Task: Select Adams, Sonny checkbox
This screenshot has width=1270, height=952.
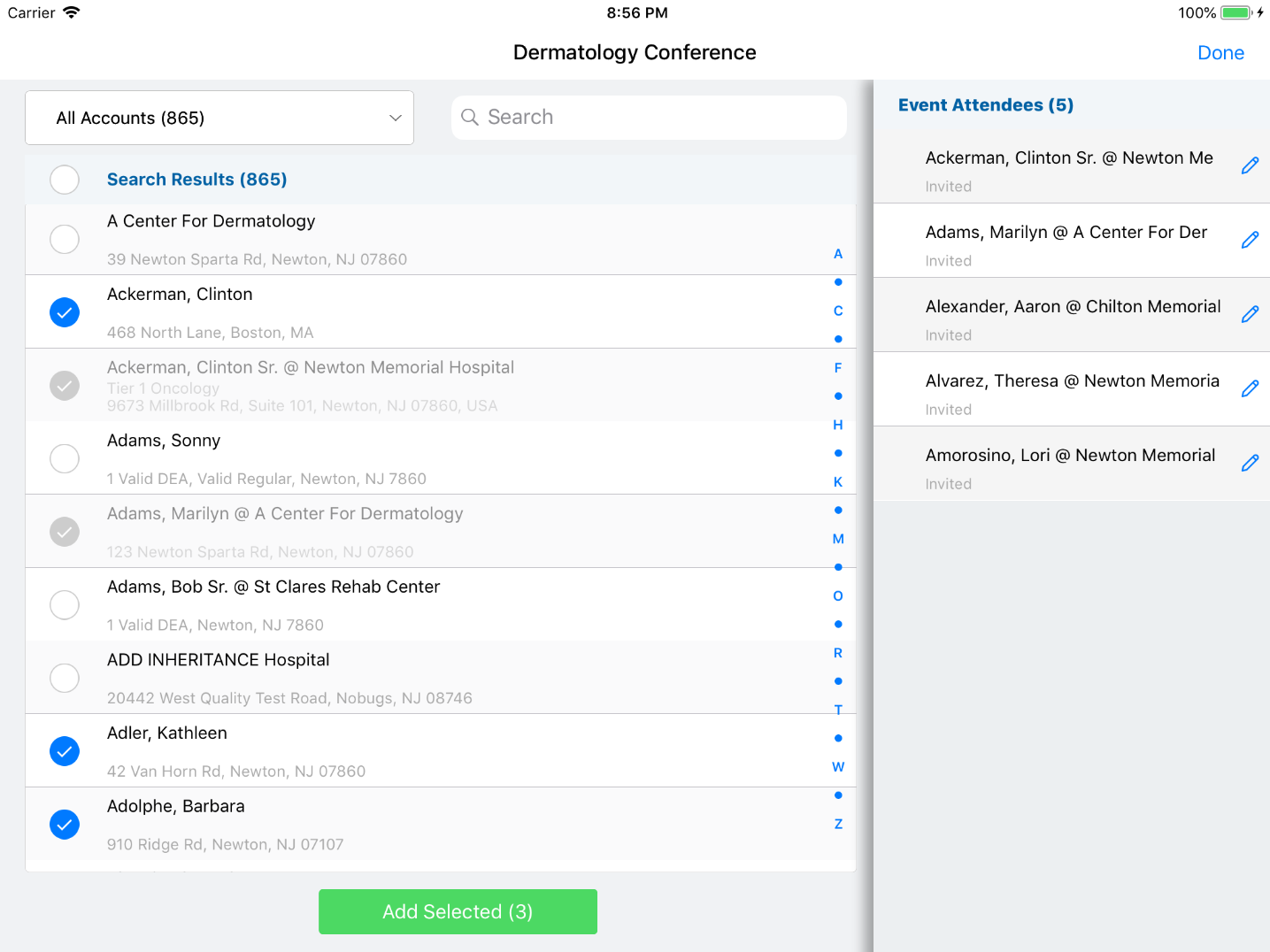Action: click(65, 458)
